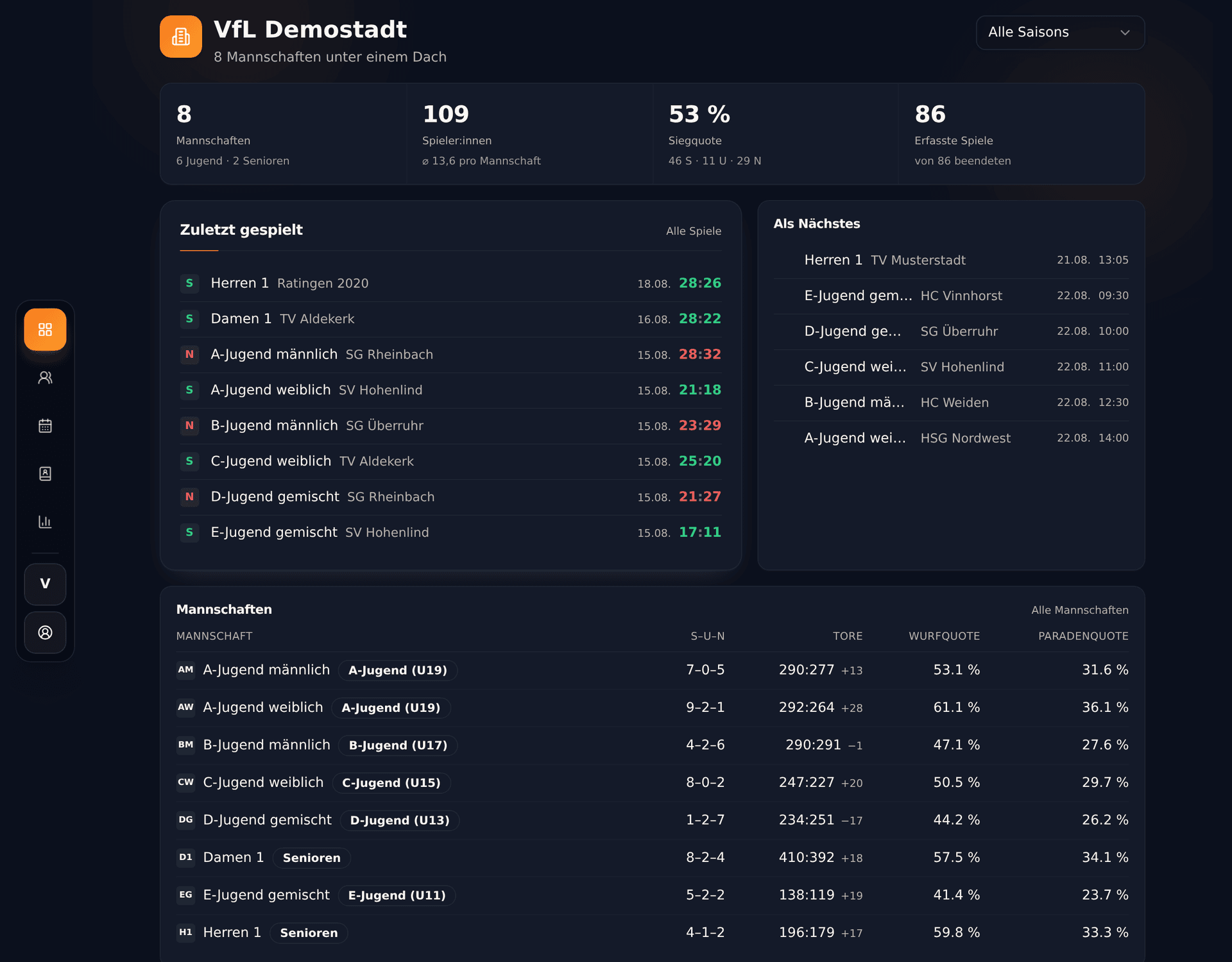Image resolution: width=1232 pixels, height=962 pixels.
Task: Click the Senioren tag next to Damen 1
Action: [x=312, y=858]
